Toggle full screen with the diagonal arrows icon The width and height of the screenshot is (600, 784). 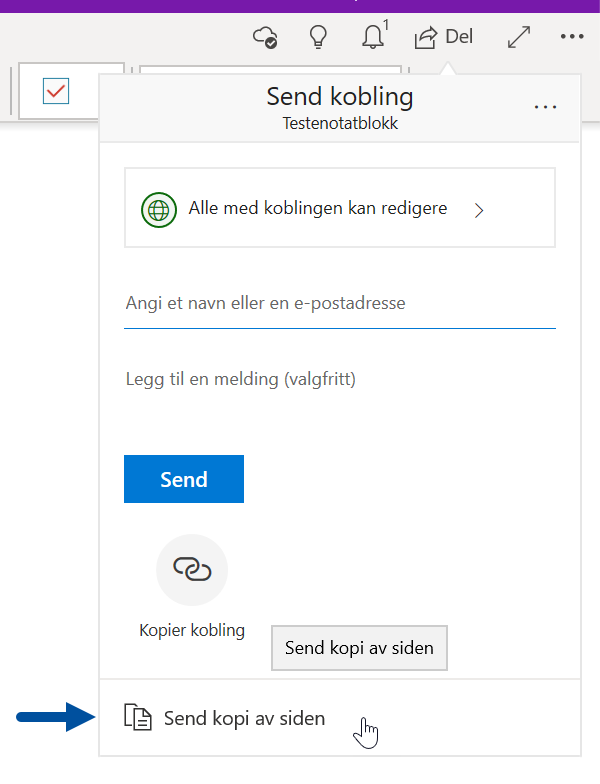[519, 37]
